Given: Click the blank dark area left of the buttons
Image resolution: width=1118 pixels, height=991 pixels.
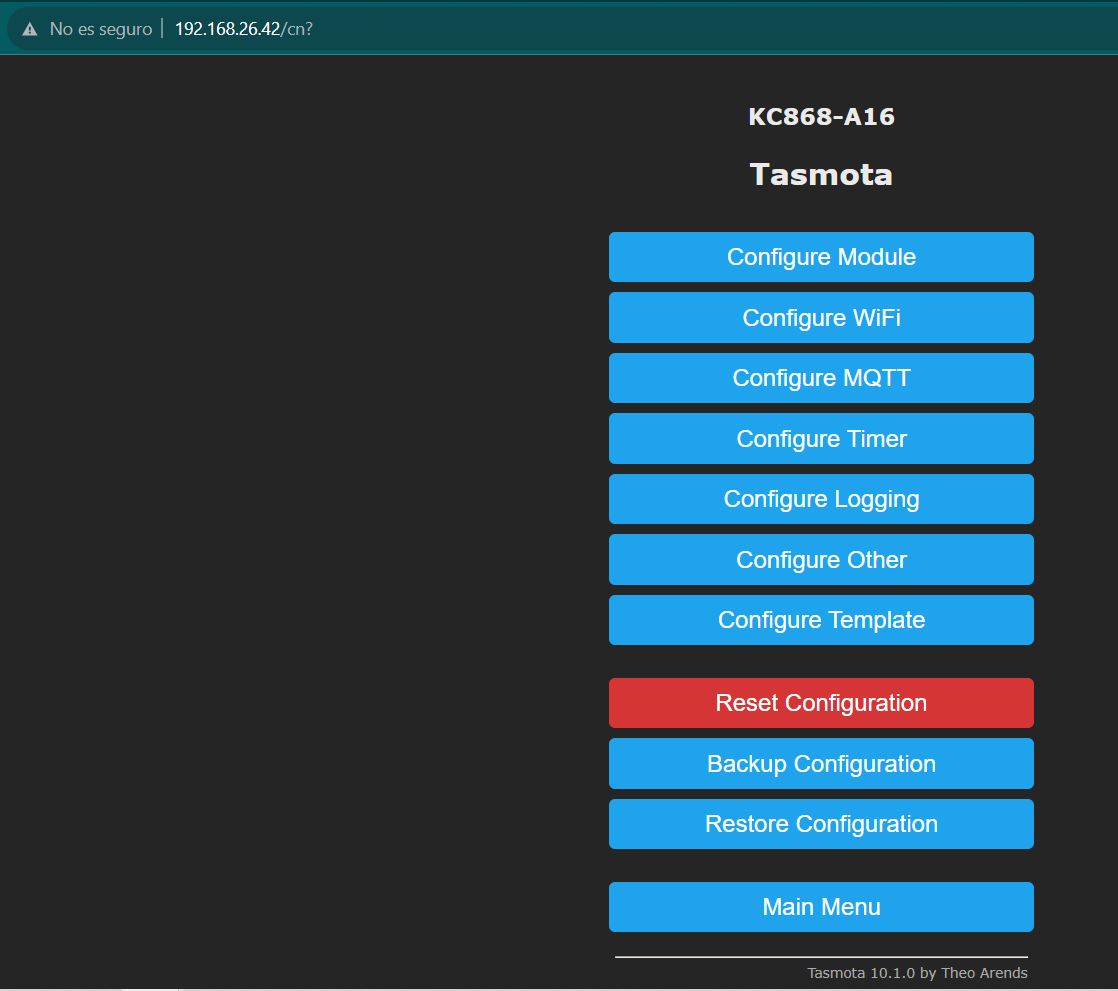Looking at the screenshot, I should pyautogui.click(x=300, y=500).
